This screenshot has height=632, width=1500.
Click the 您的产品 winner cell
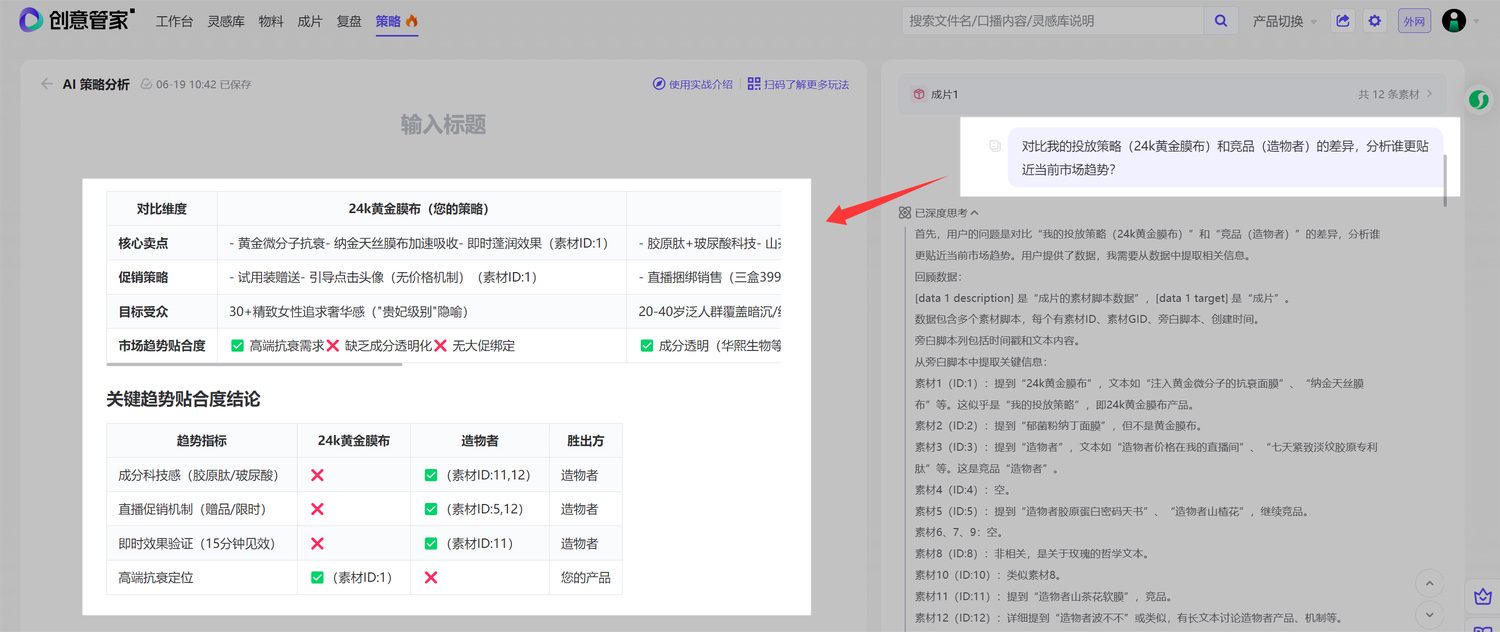(585, 577)
